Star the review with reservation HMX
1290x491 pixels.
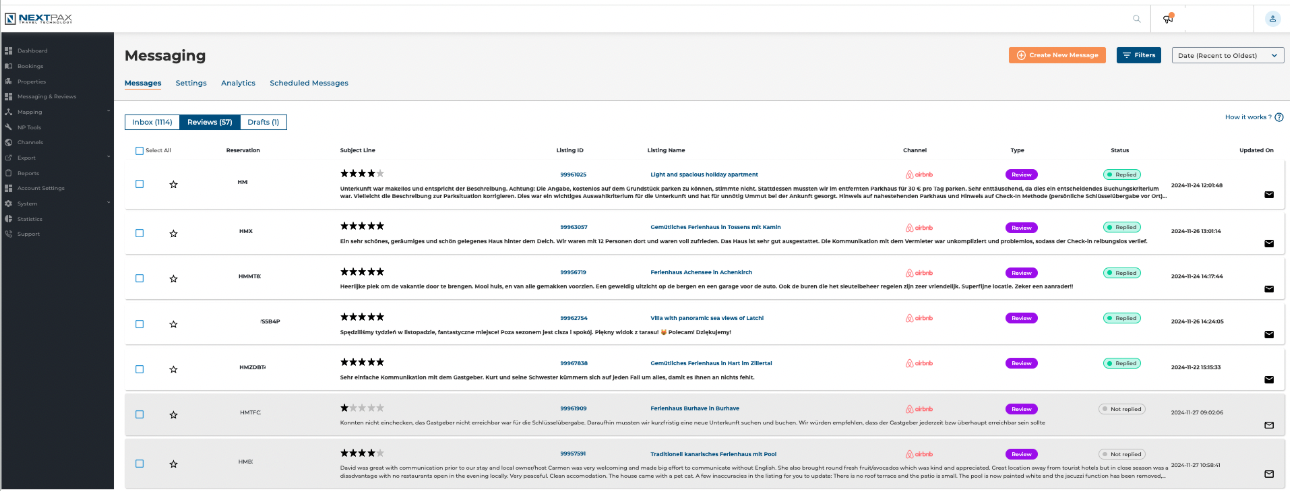[173, 233]
